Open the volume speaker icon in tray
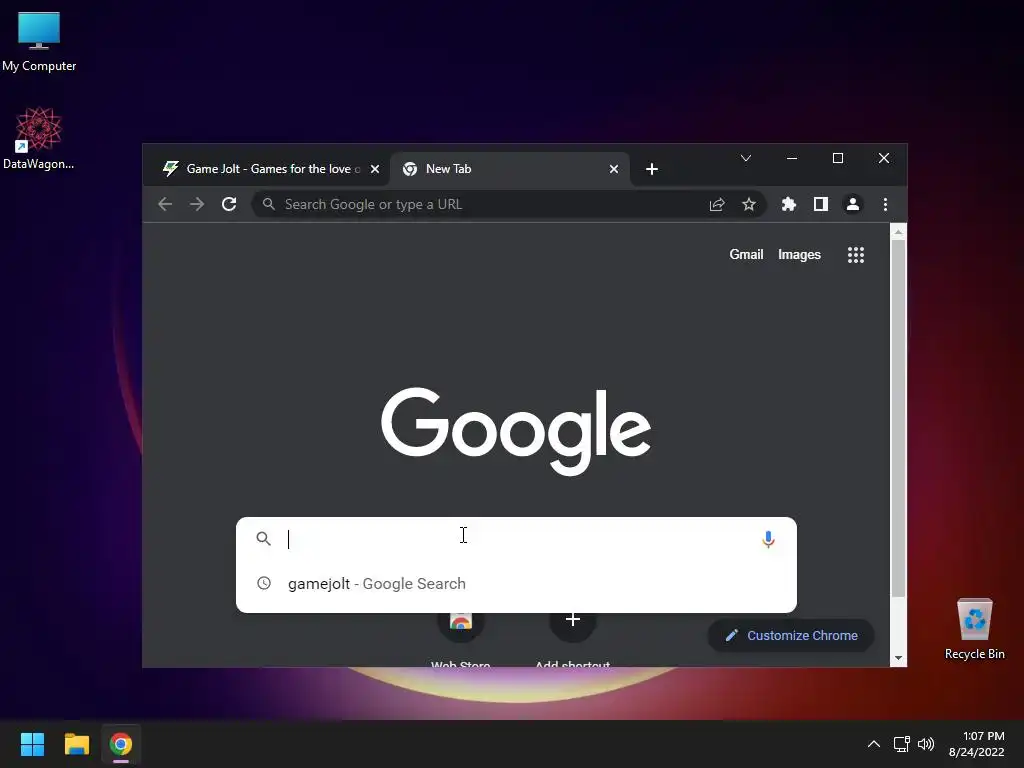This screenshot has width=1024, height=768. tap(925, 744)
